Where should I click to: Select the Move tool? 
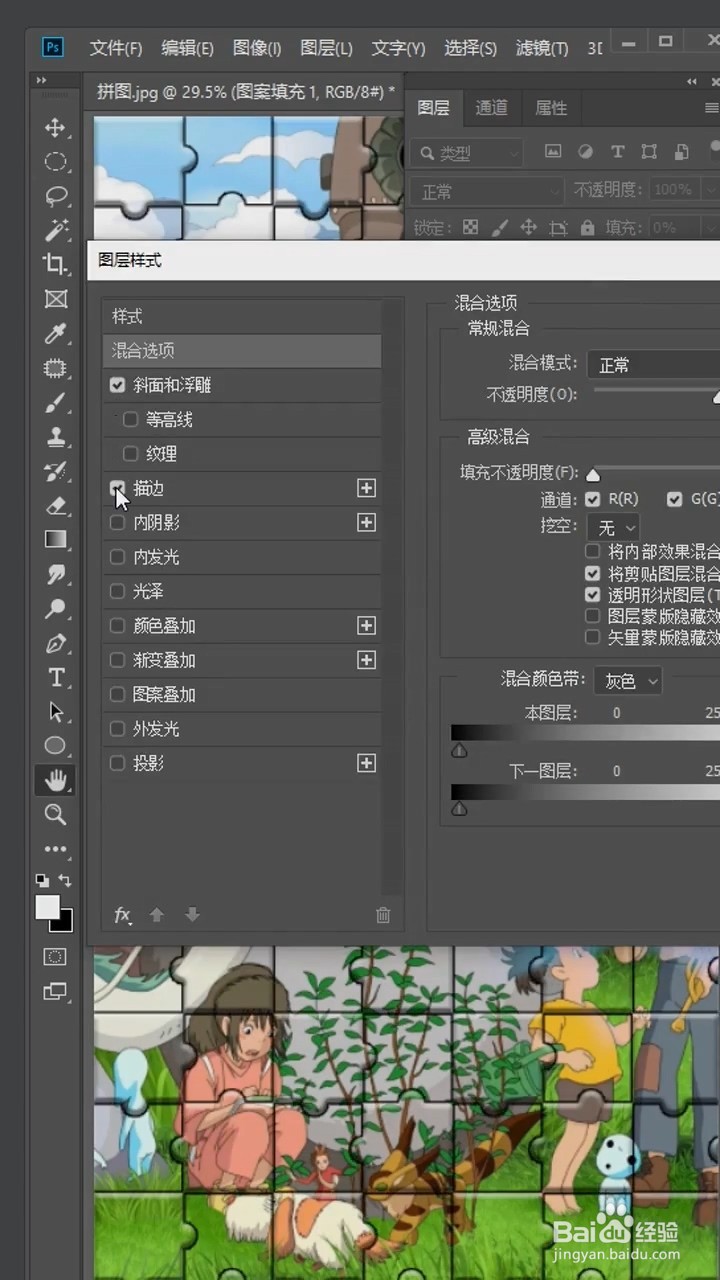[x=55, y=127]
